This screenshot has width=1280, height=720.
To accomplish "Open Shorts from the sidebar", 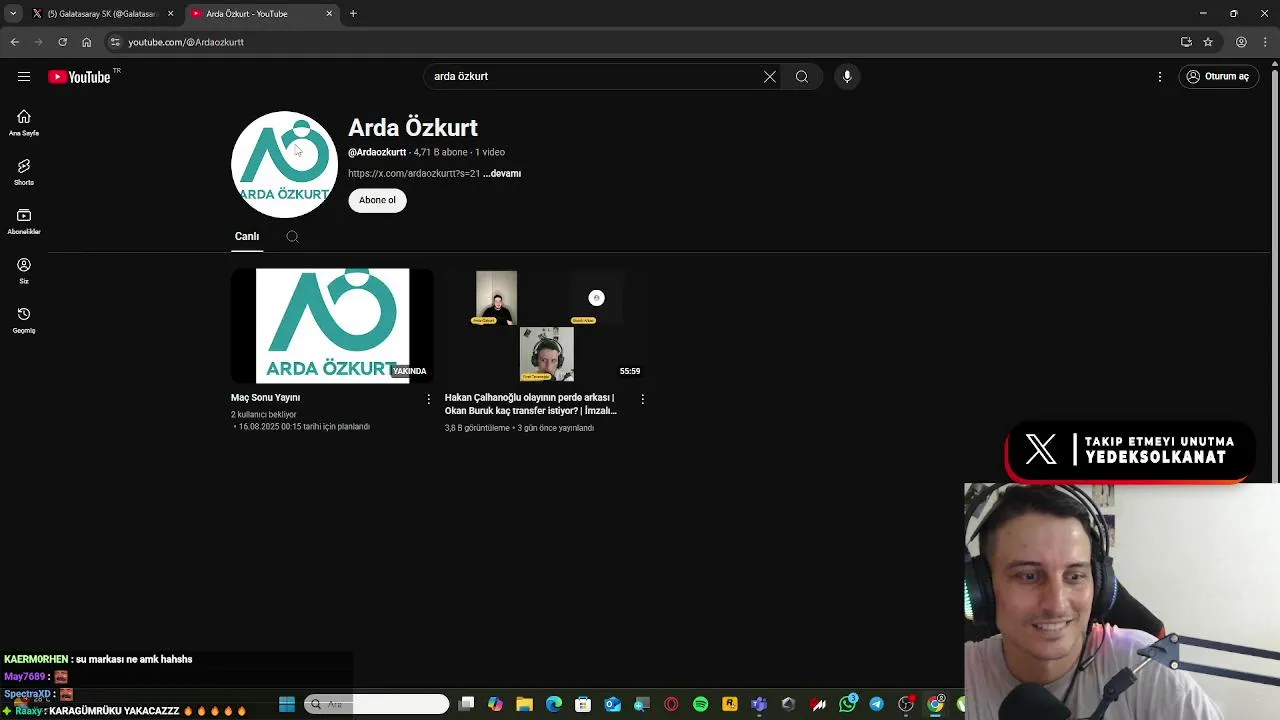I will tap(24, 172).
